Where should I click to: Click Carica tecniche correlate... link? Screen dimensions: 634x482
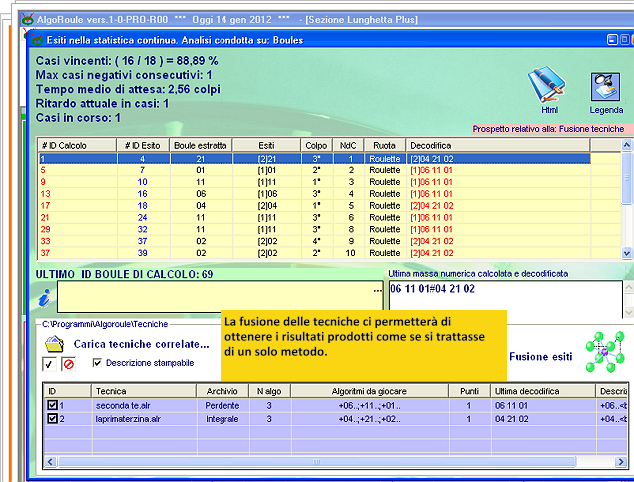pos(142,344)
